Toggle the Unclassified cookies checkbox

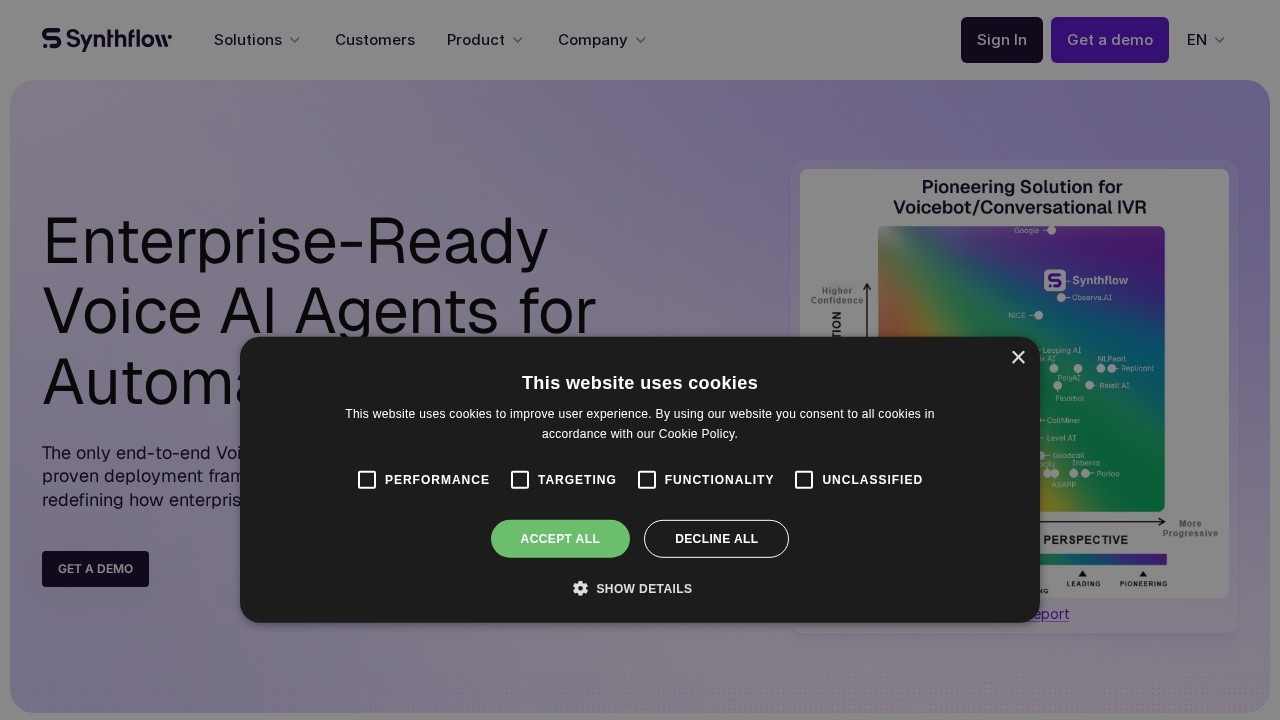(x=804, y=480)
